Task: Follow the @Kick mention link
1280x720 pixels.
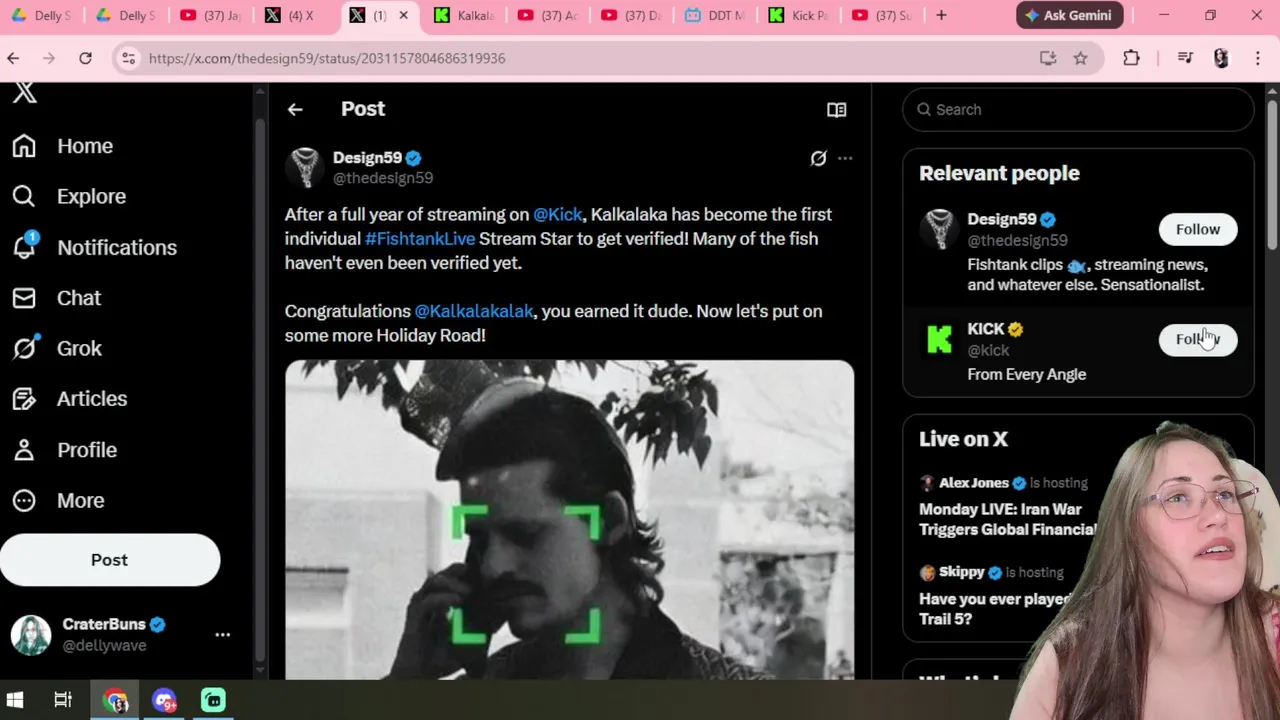Action: pyautogui.click(x=558, y=214)
